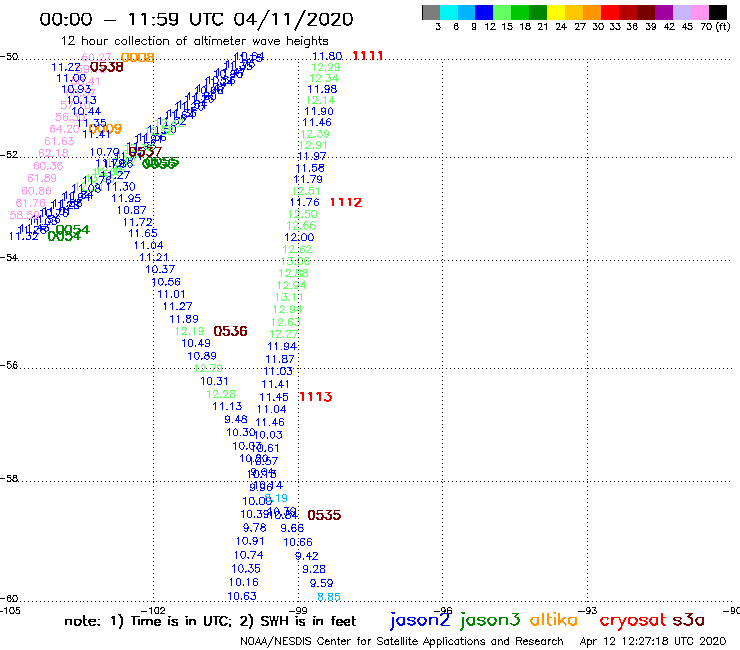Click the light blue value 8.85
740x650 pixels.
point(329,597)
